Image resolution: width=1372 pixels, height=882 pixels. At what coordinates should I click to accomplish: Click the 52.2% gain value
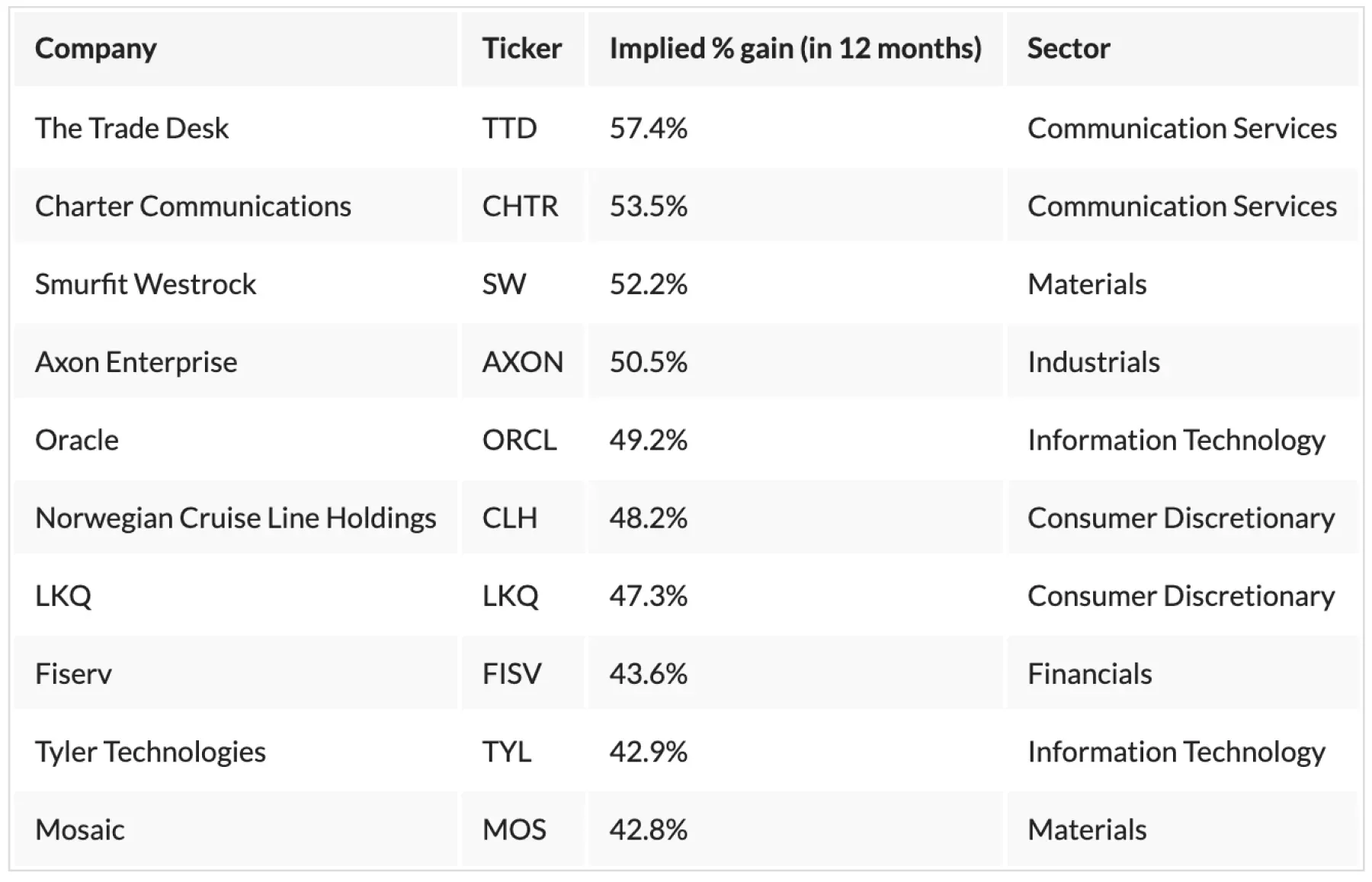coord(648,284)
